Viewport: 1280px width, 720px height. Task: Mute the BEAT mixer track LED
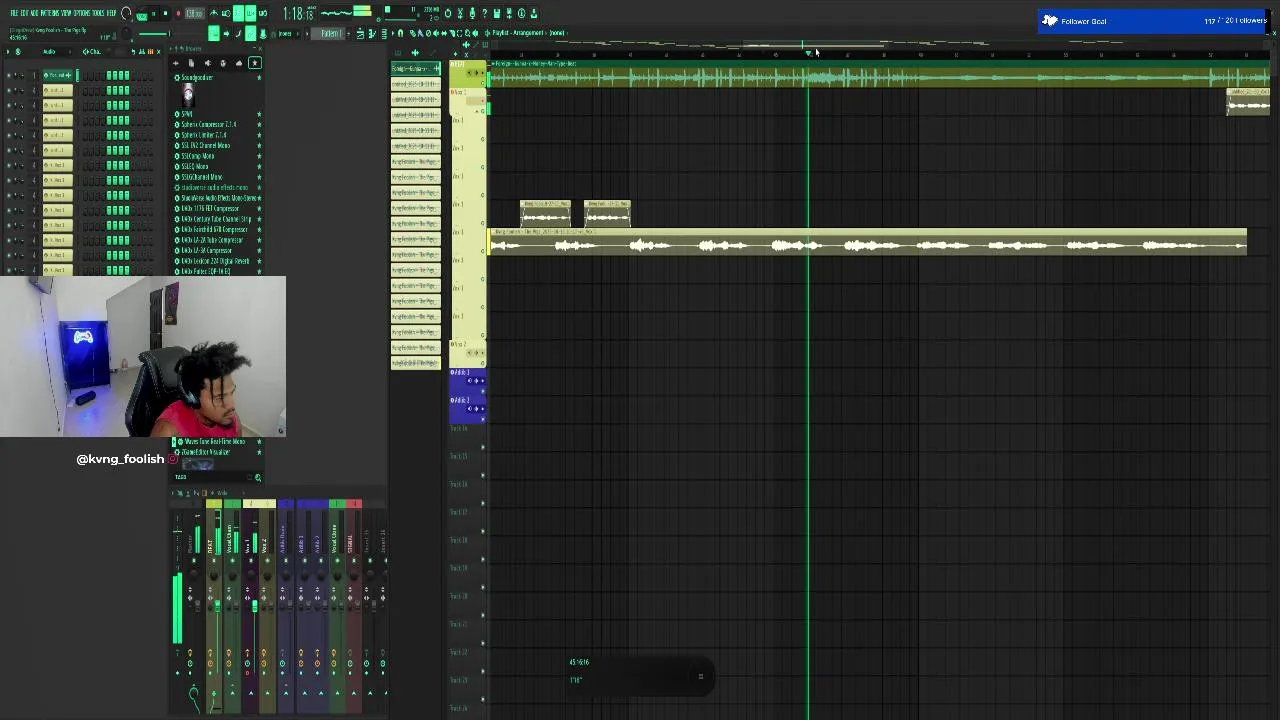pyautogui.click(x=213, y=561)
